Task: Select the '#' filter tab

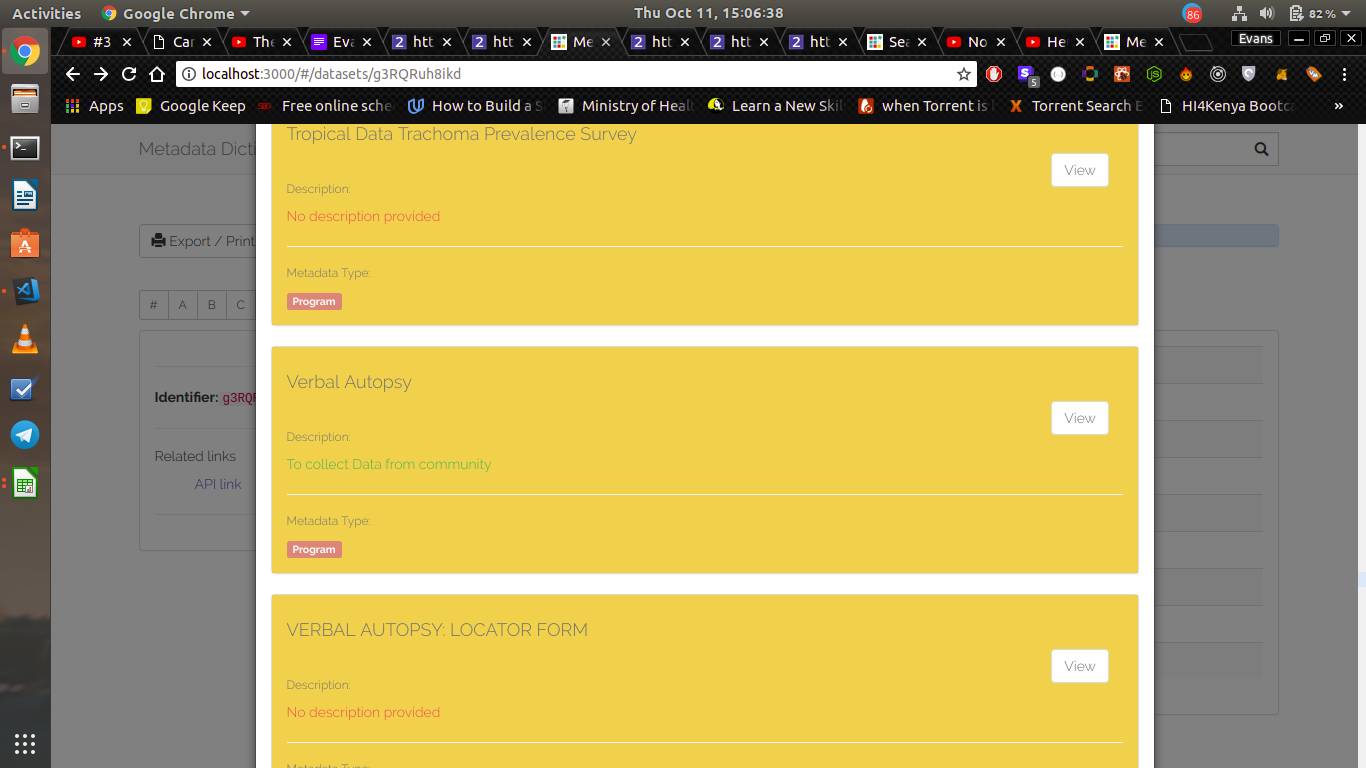Action: pos(153,305)
